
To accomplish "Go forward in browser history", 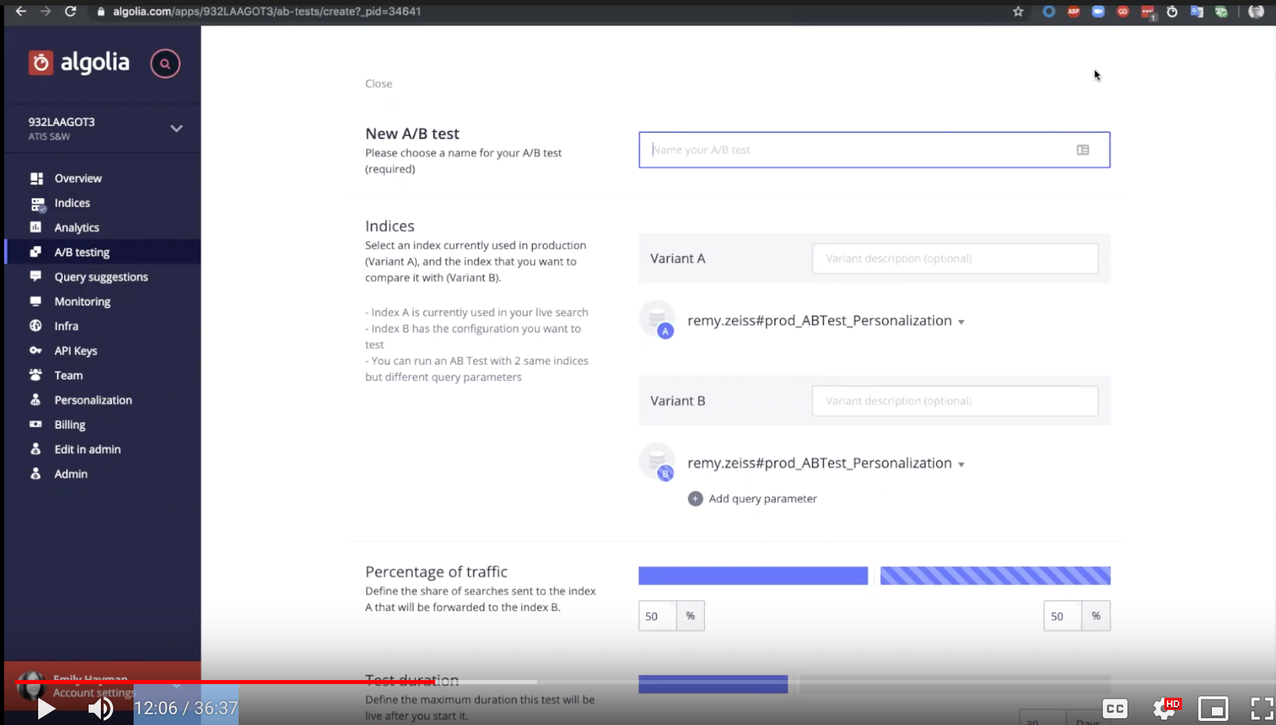I will 45,12.
